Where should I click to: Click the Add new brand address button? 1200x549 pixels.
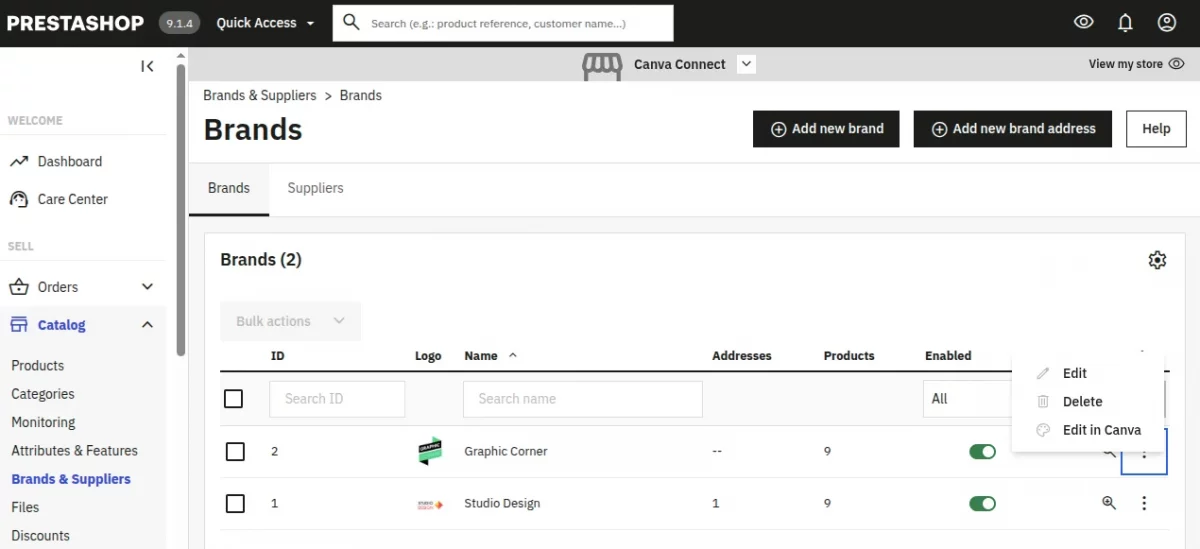1013,129
